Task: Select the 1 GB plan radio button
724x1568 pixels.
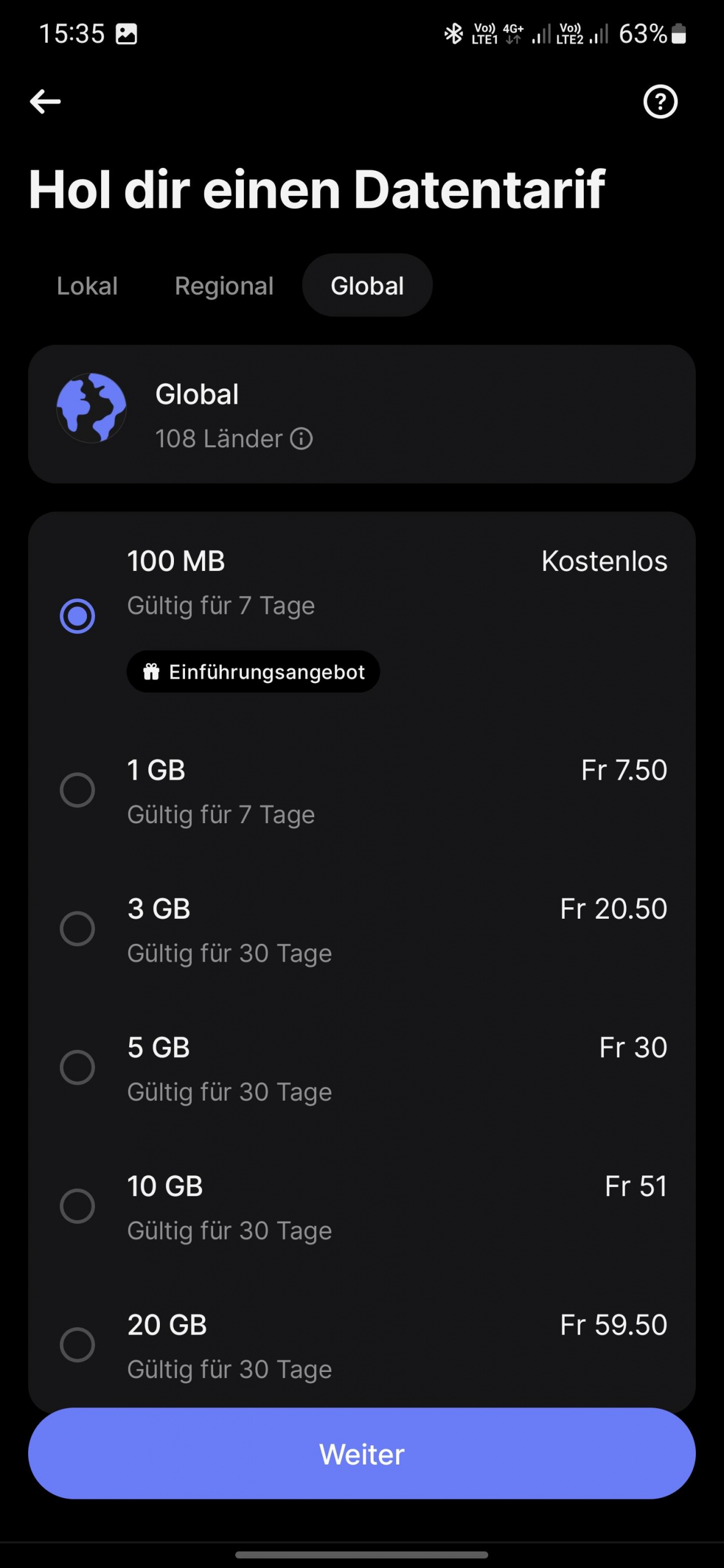Action: pos(77,790)
